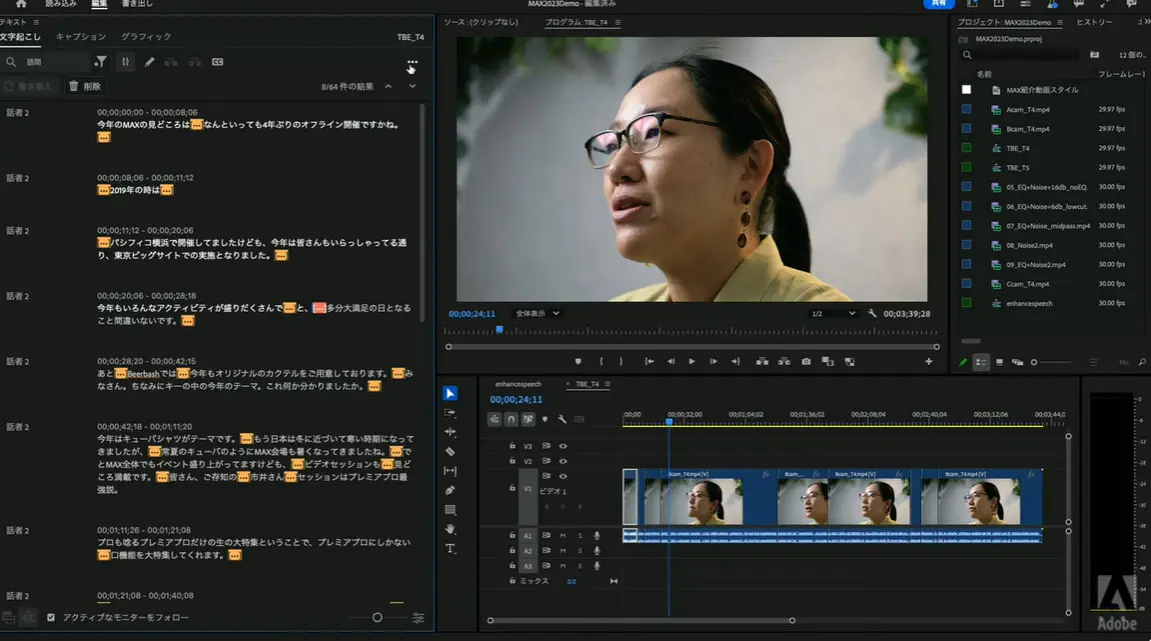Export a frame with the camera icon
This screenshot has height=641, width=1151.
[x=806, y=361]
